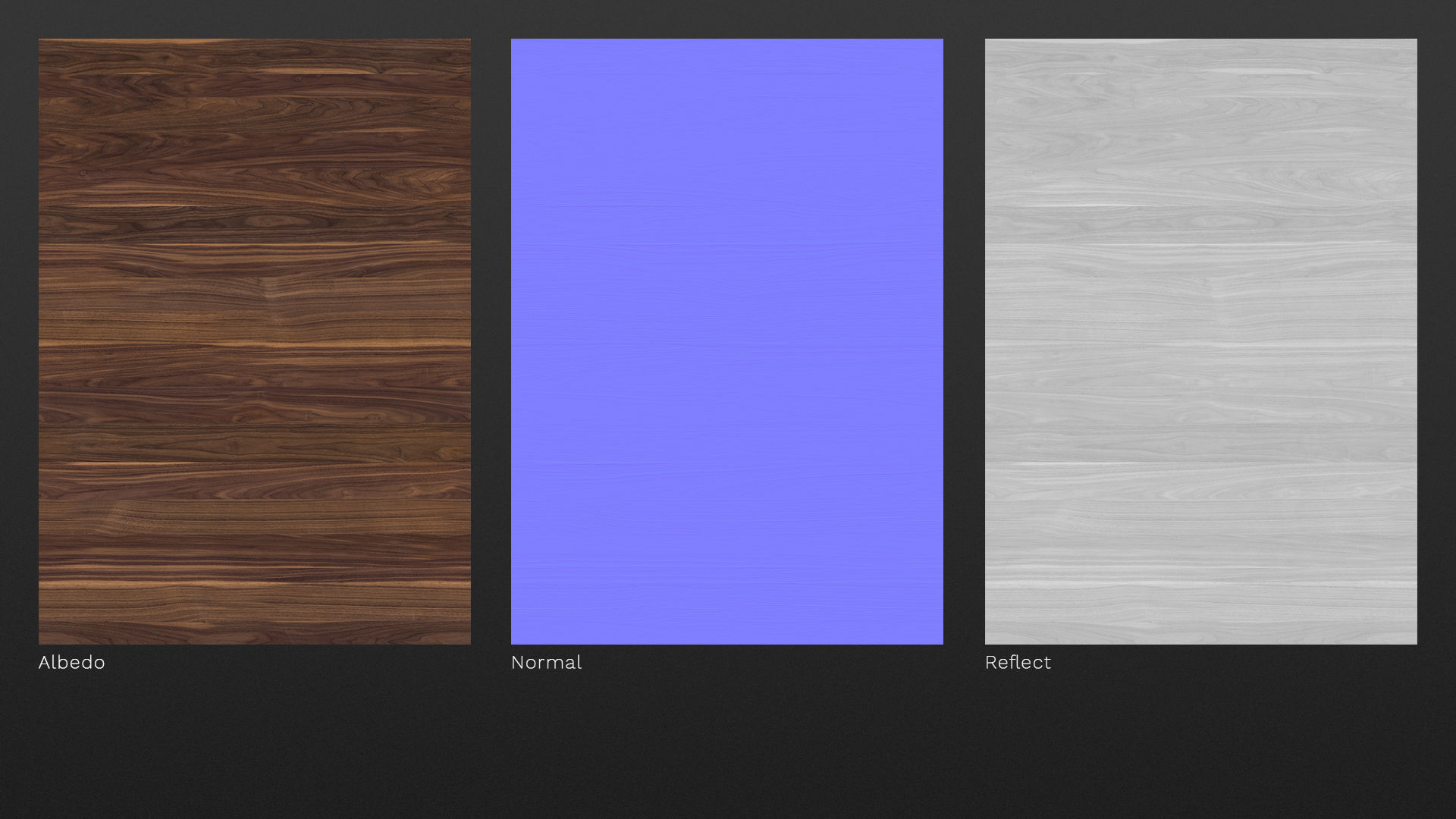The height and width of the screenshot is (819, 1456).
Task: Select the purple Normal map image
Action: (727, 341)
